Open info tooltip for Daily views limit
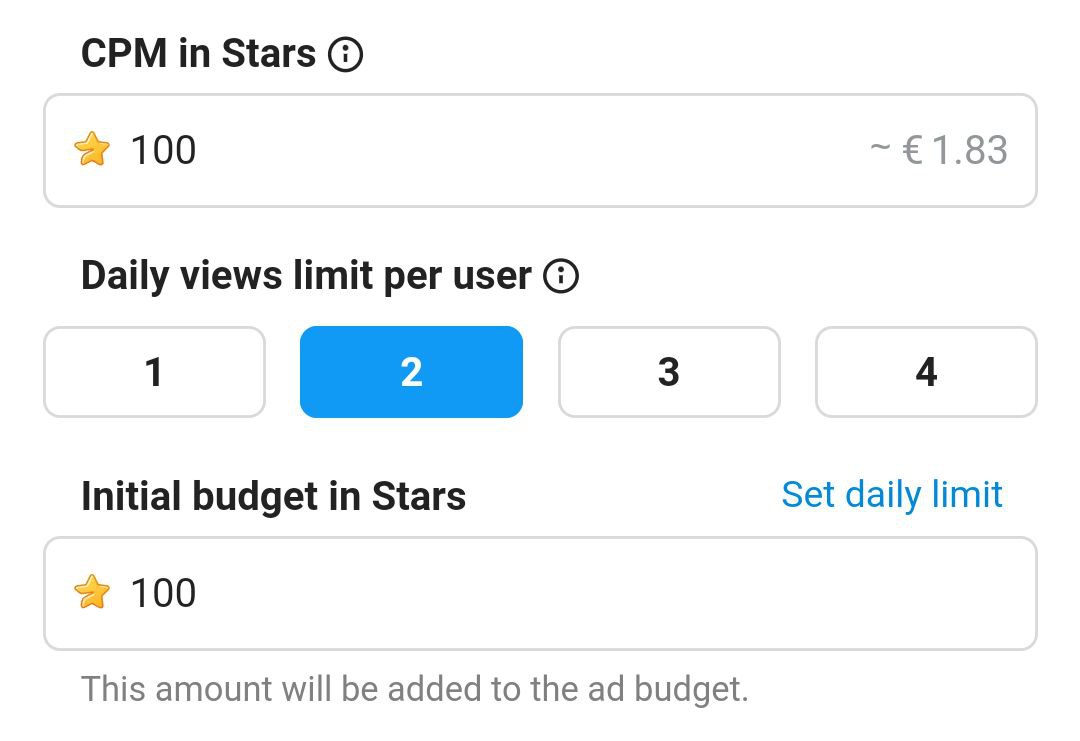 561,276
